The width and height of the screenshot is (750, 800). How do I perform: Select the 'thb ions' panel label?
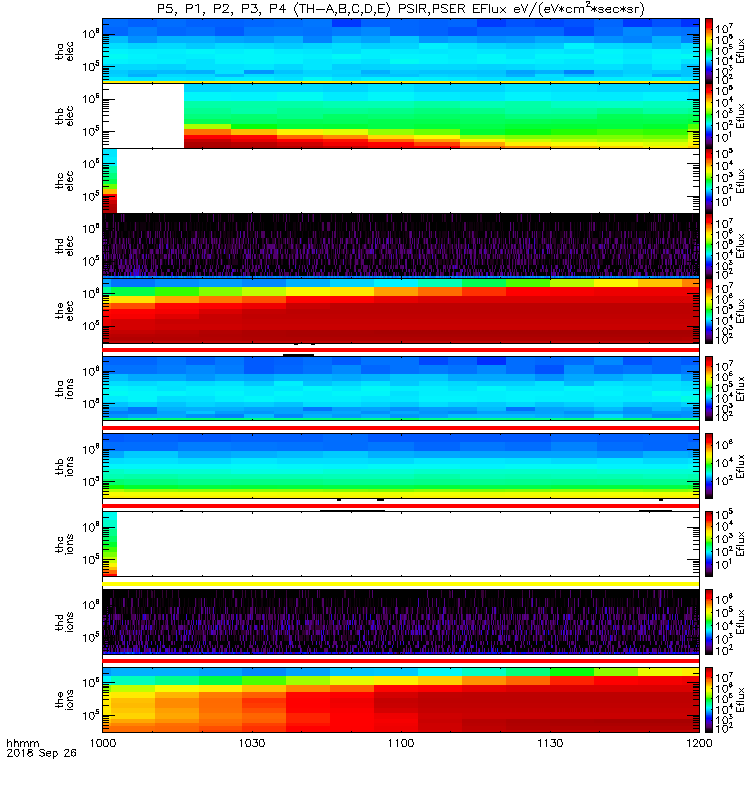(65, 466)
